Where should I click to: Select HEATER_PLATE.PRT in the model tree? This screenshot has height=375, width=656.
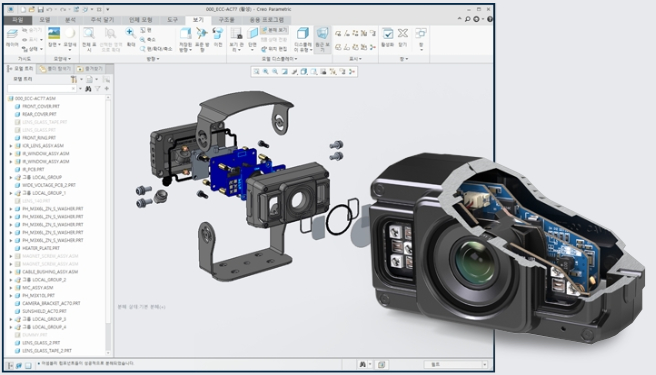(41, 248)
